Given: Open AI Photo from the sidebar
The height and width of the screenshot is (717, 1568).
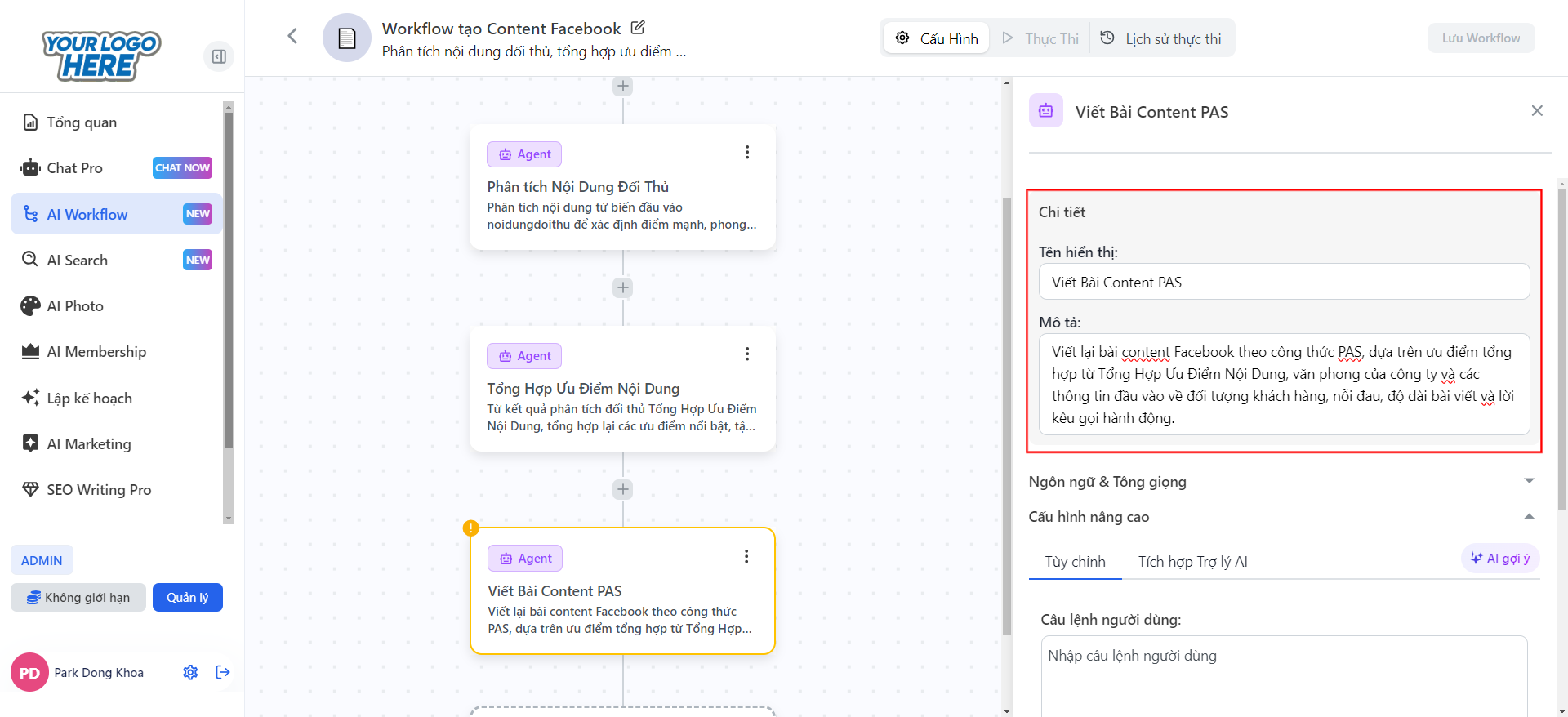Looking at the screenshot, I should coord(75,306).
